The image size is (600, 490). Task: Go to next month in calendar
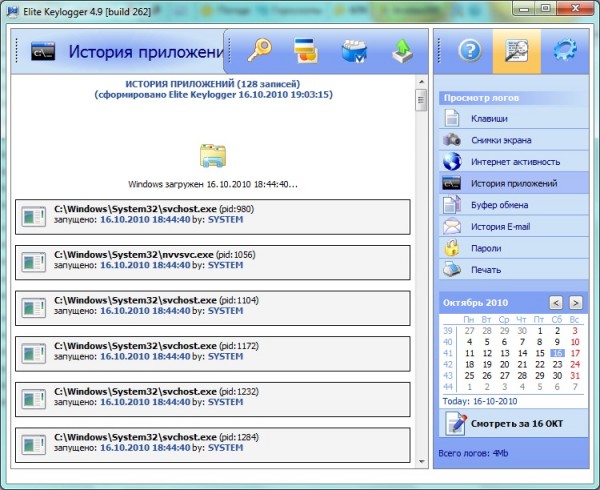coord(576,303)
